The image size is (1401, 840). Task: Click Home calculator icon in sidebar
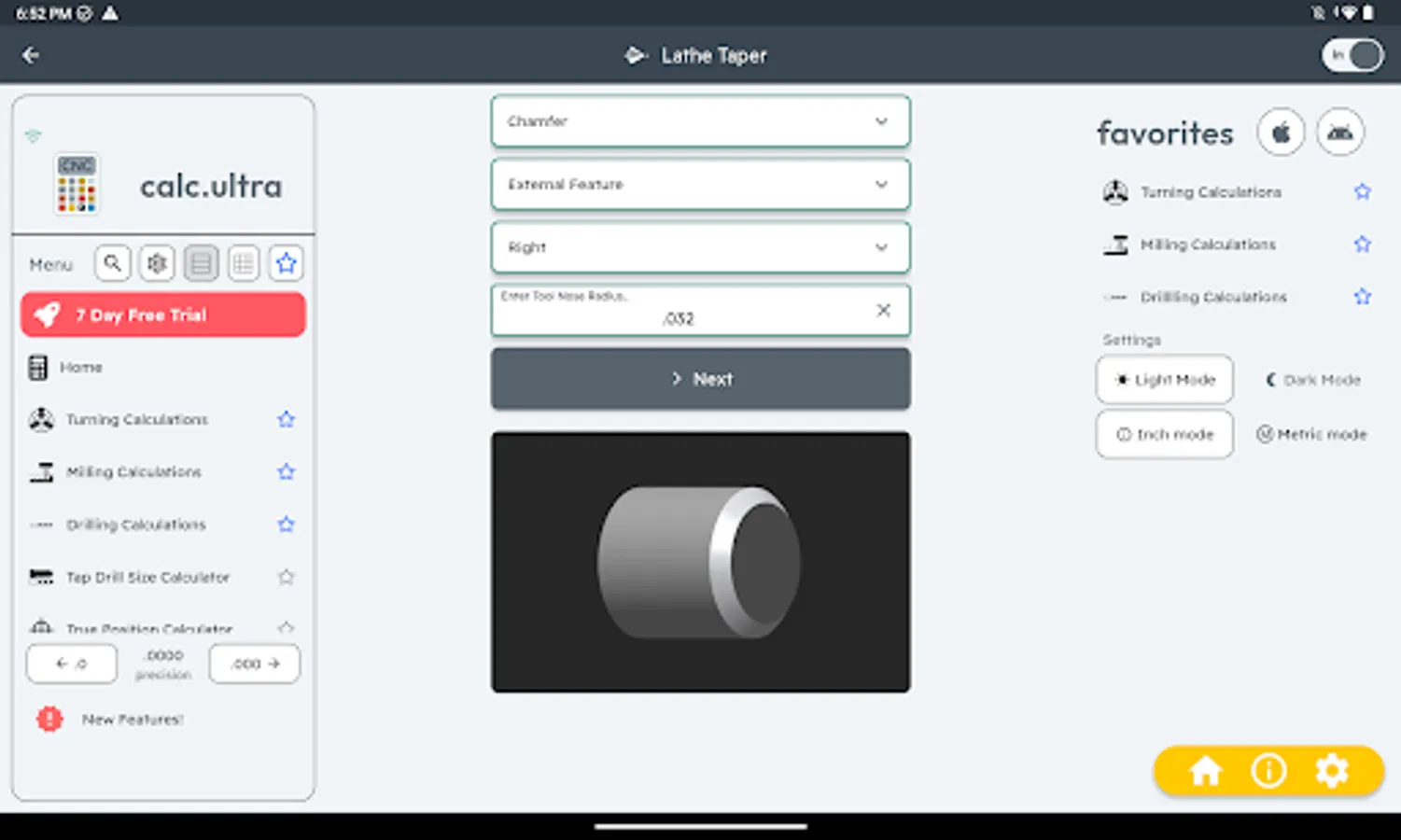pyautogui.click(x=37, y=368)
